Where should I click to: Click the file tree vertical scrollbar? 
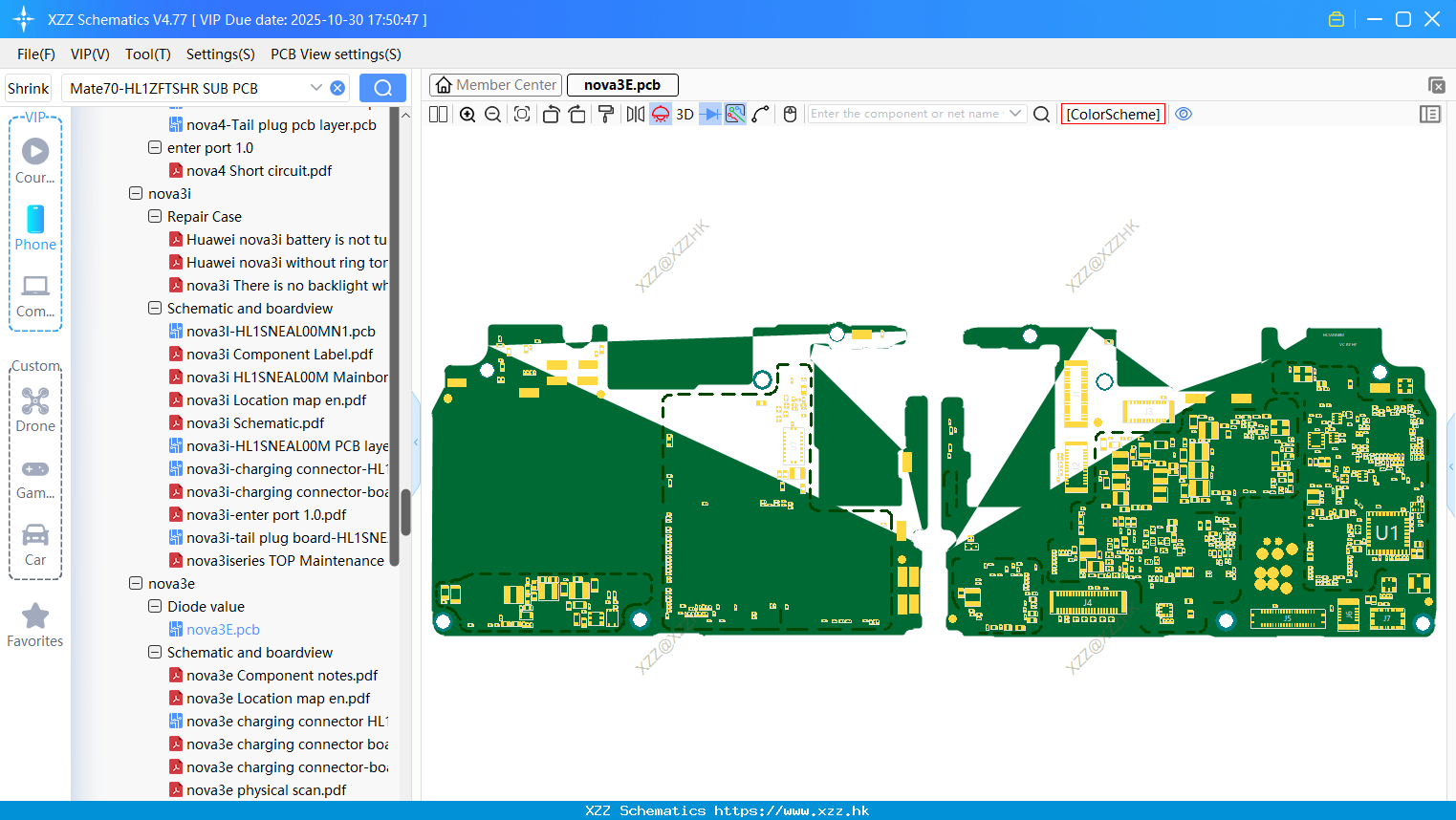tap(405, 512)
